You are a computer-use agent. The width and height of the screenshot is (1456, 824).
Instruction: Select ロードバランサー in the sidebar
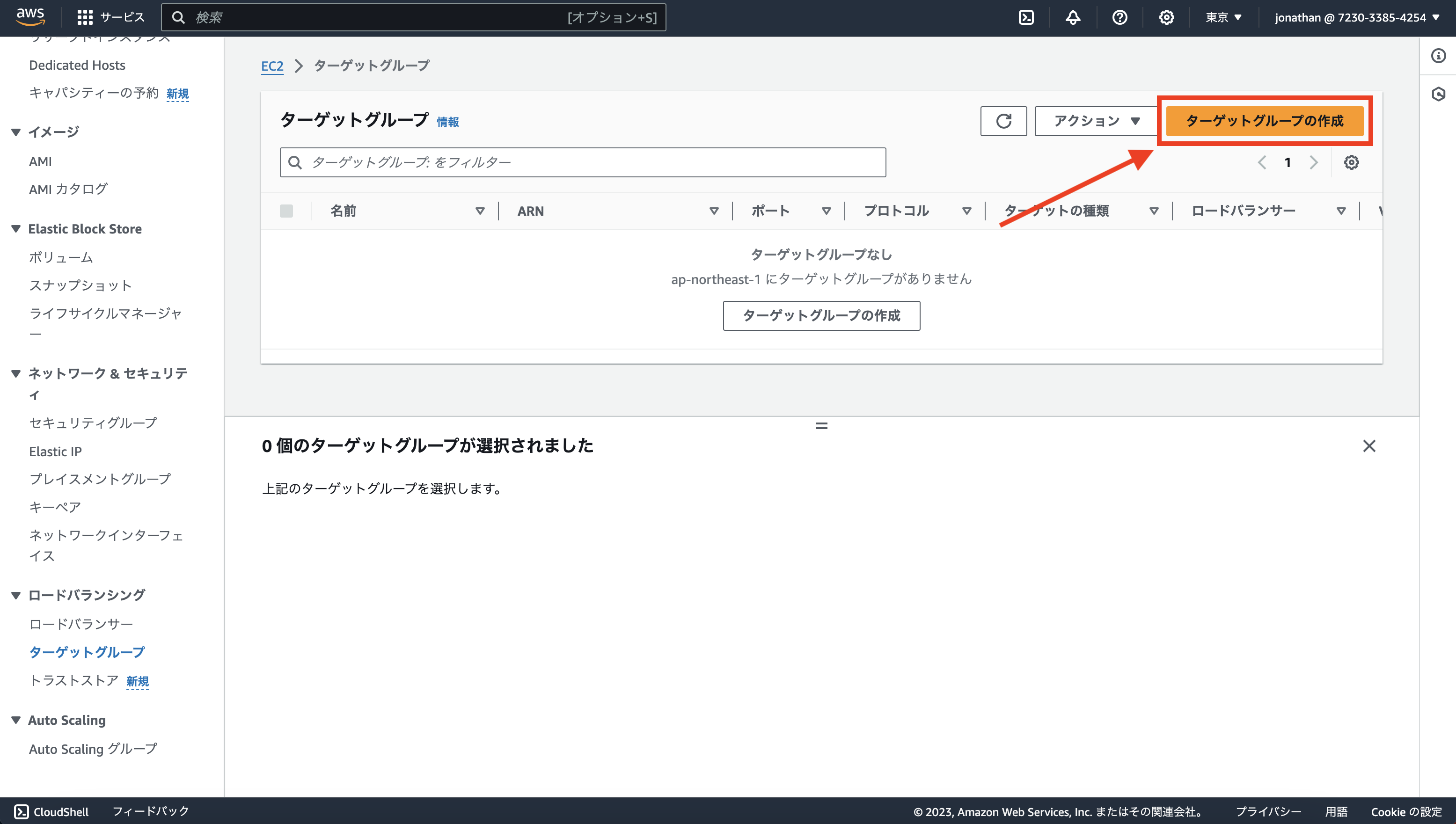[81, 624]
